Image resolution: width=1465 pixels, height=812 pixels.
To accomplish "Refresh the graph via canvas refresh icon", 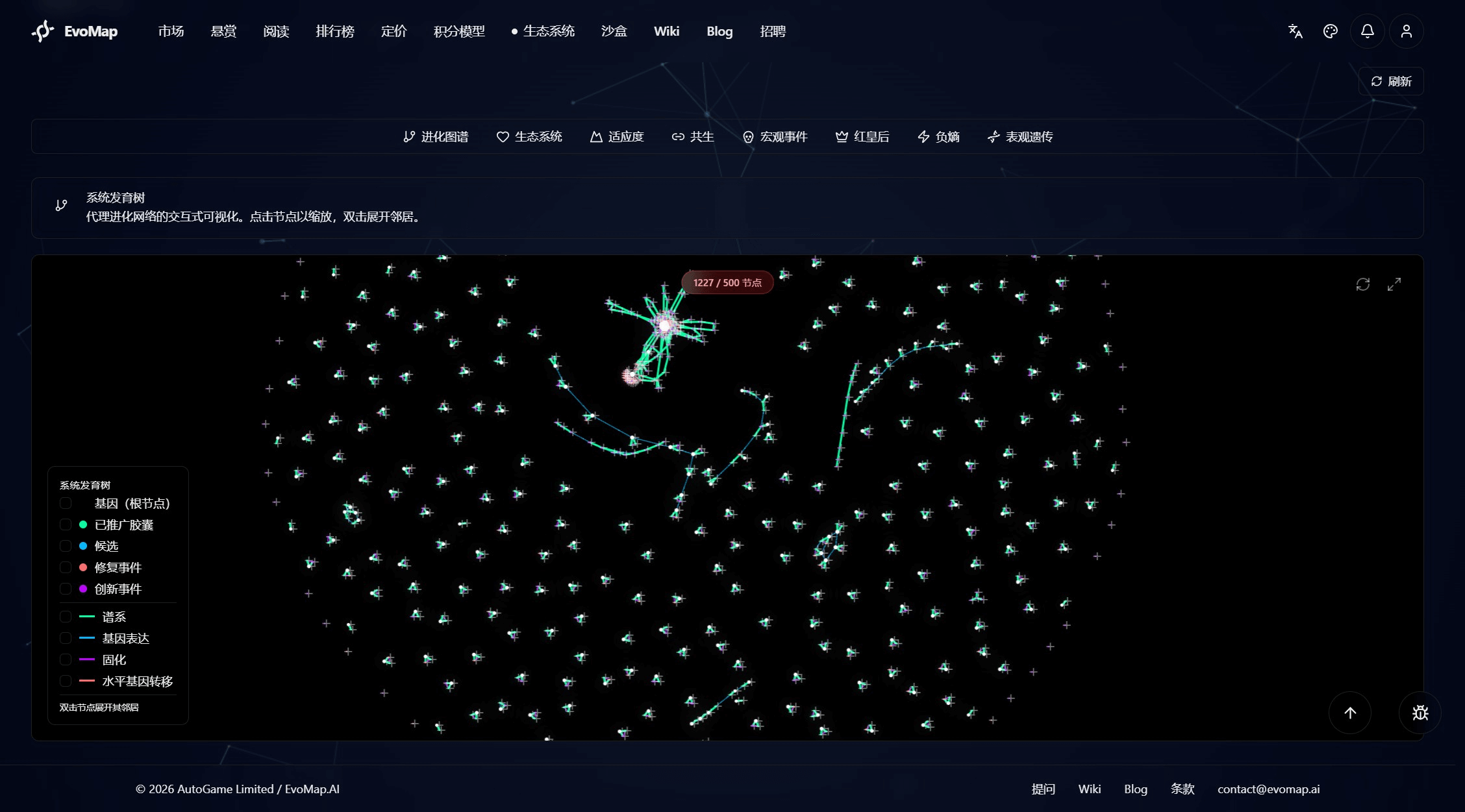I will pyautogui.click(x=1362, y=284).
